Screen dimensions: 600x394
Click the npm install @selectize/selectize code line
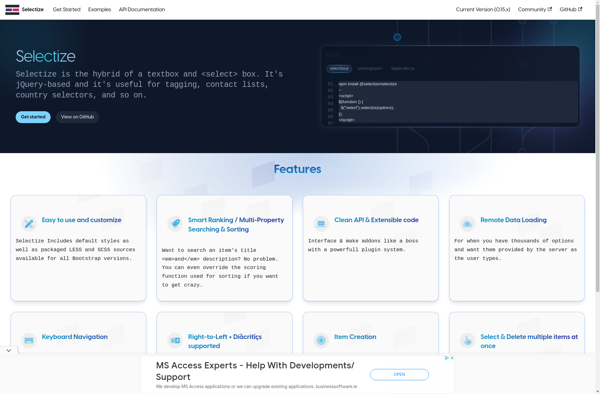coord(368,84)
